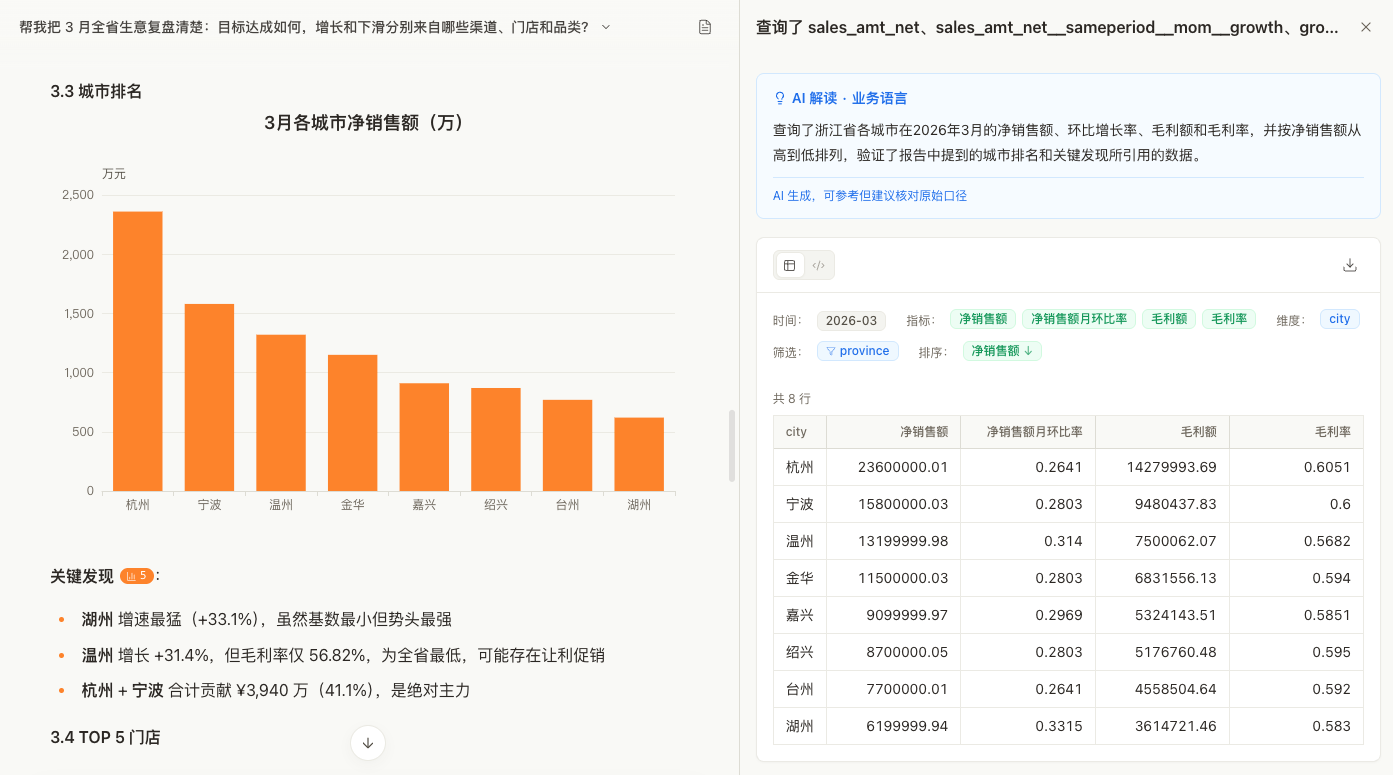
Task: Select the 净销售额 metric tag
Action: coord(983,319)
